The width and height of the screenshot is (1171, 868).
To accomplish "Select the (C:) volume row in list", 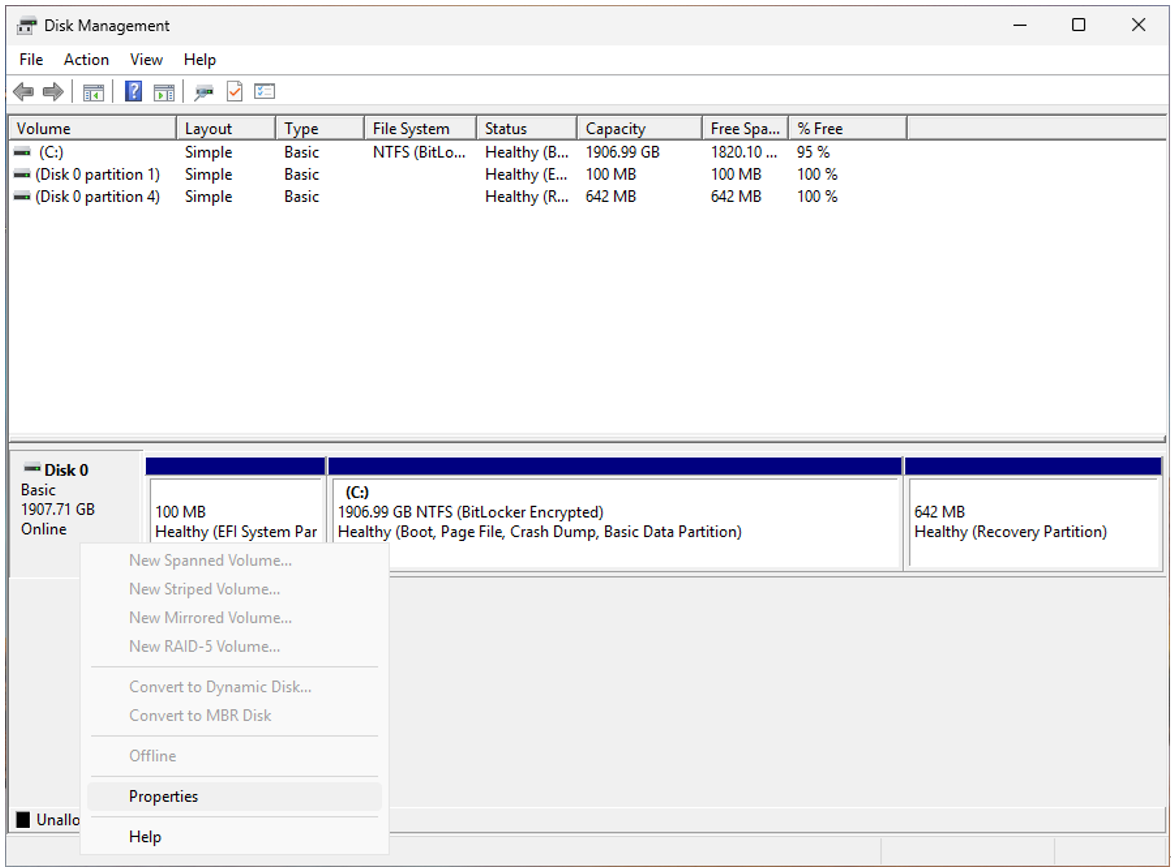I will [51, 153].
